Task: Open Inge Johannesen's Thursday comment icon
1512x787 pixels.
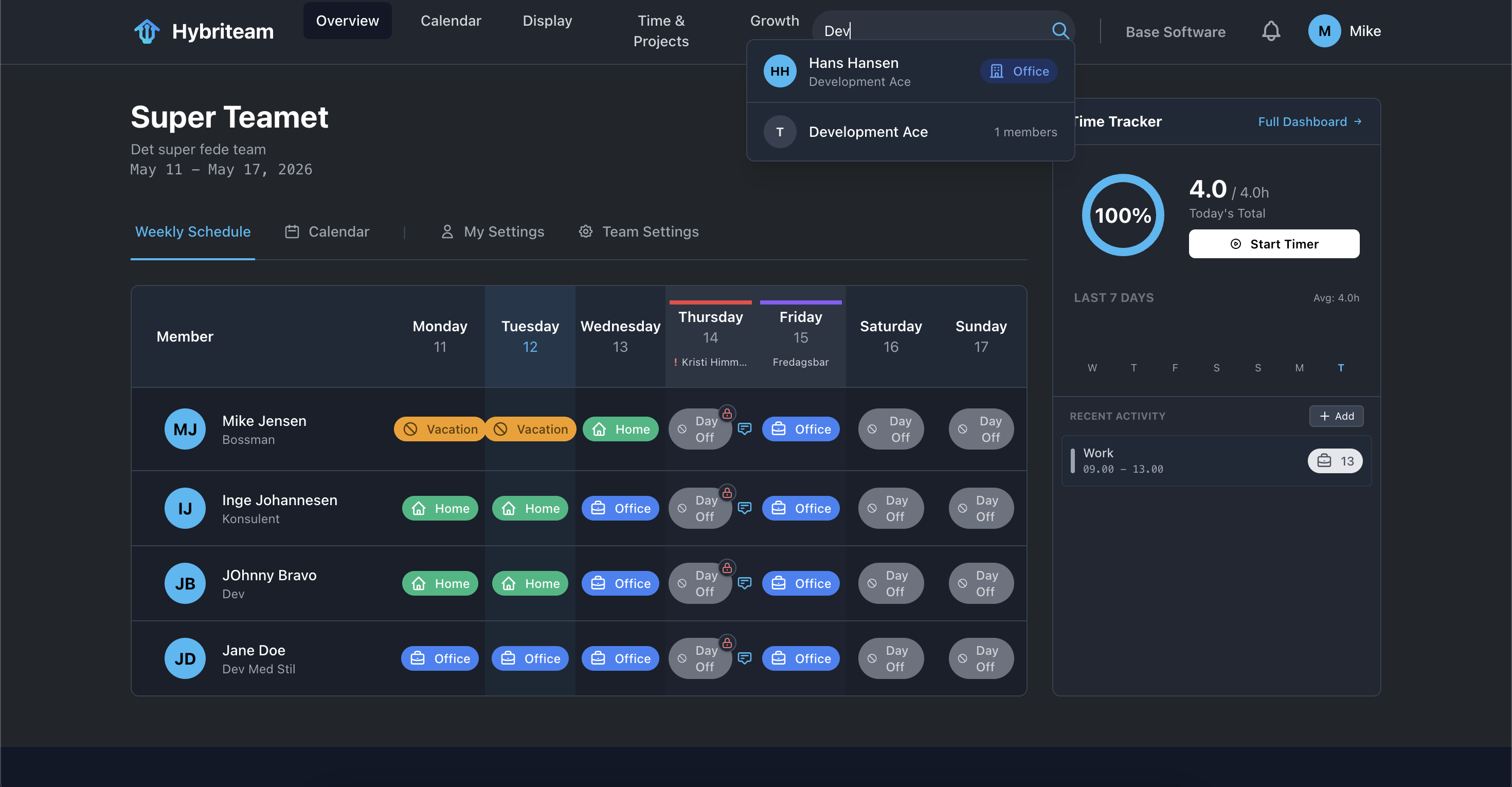Action: point(744,508)
